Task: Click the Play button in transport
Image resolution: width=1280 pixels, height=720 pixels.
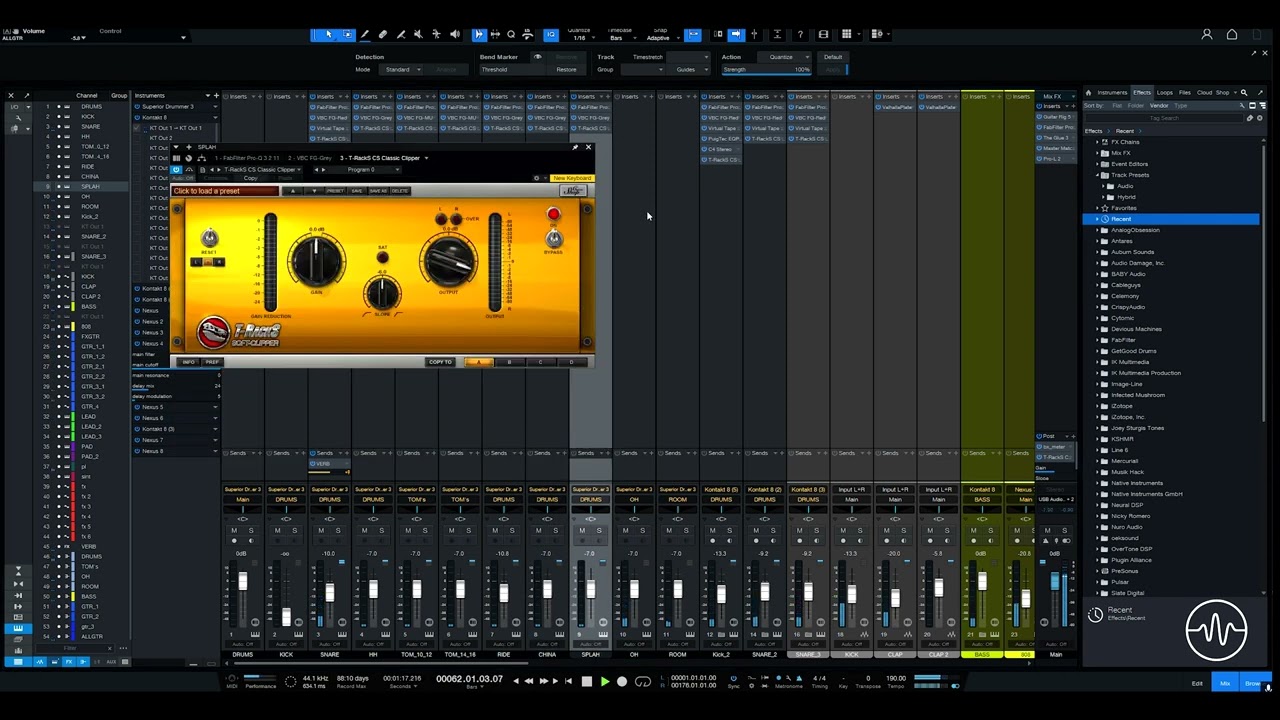Action: coord(604,682)
